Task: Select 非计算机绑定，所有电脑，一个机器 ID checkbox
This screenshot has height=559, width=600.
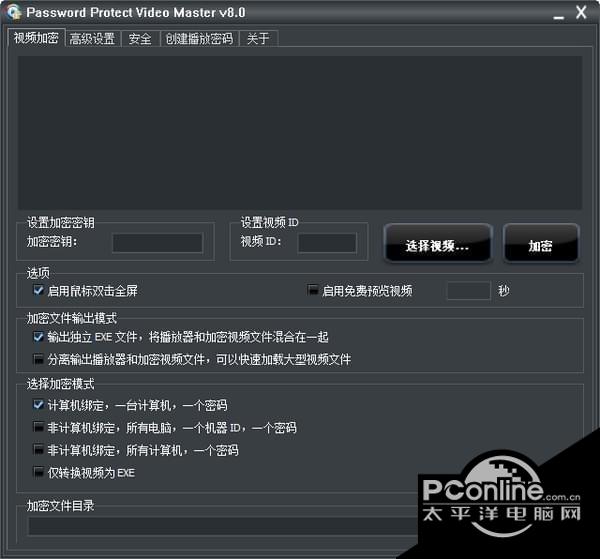Action: 38,427
